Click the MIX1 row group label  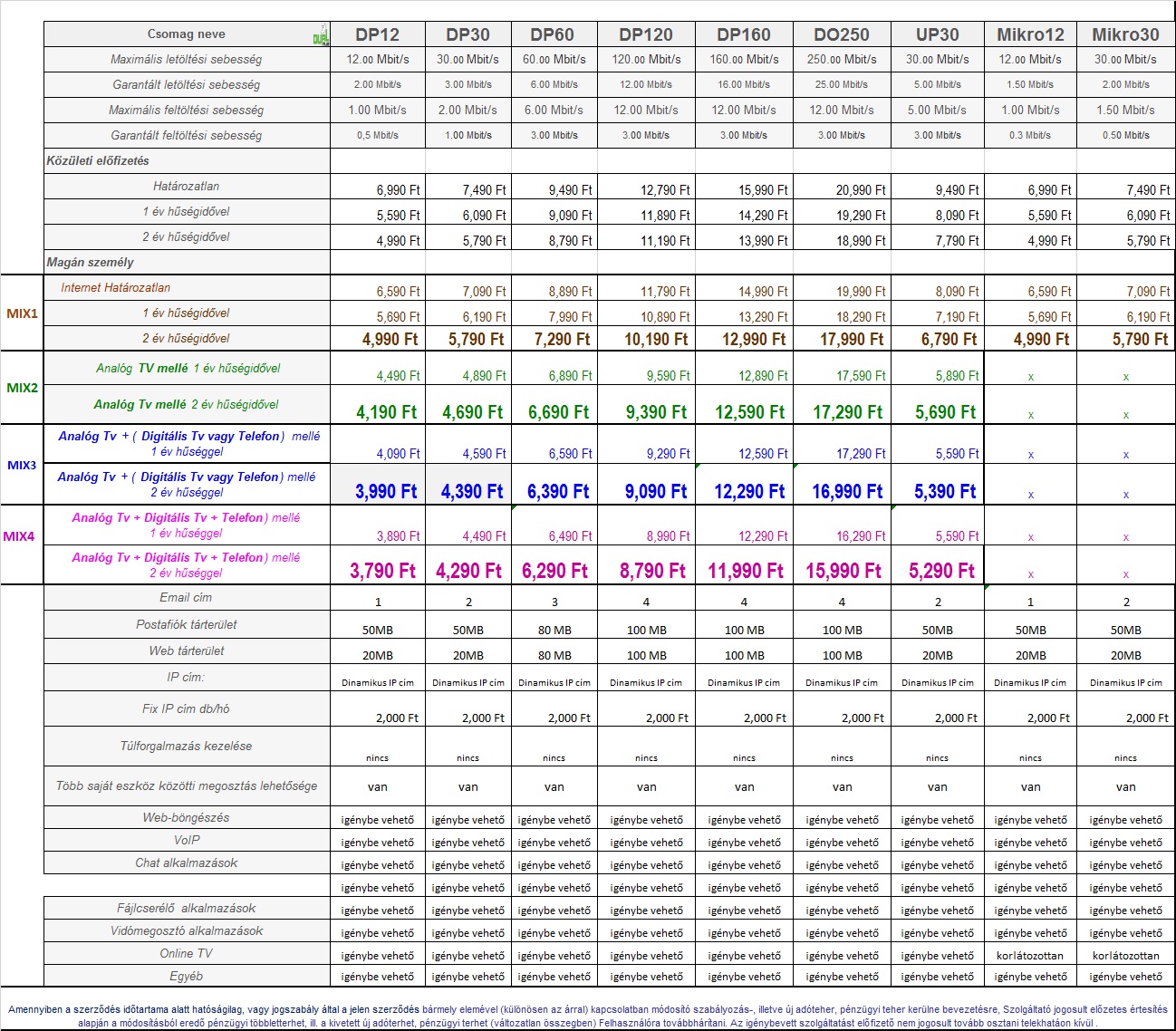coord(22,313)
